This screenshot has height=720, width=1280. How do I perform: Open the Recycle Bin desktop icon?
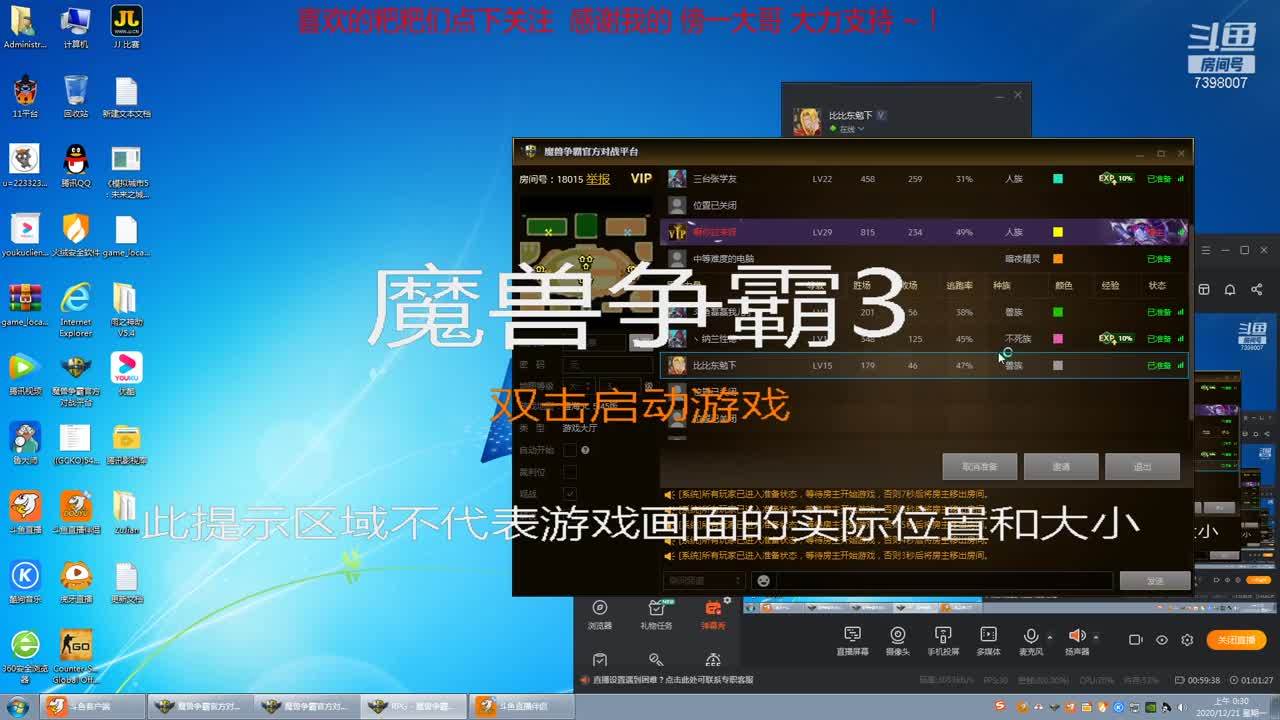pos(76,96)
